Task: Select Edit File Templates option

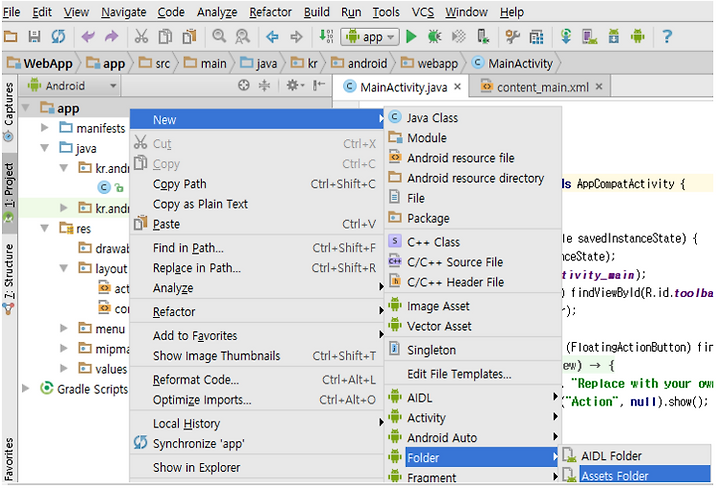Action: click(473, 374)
